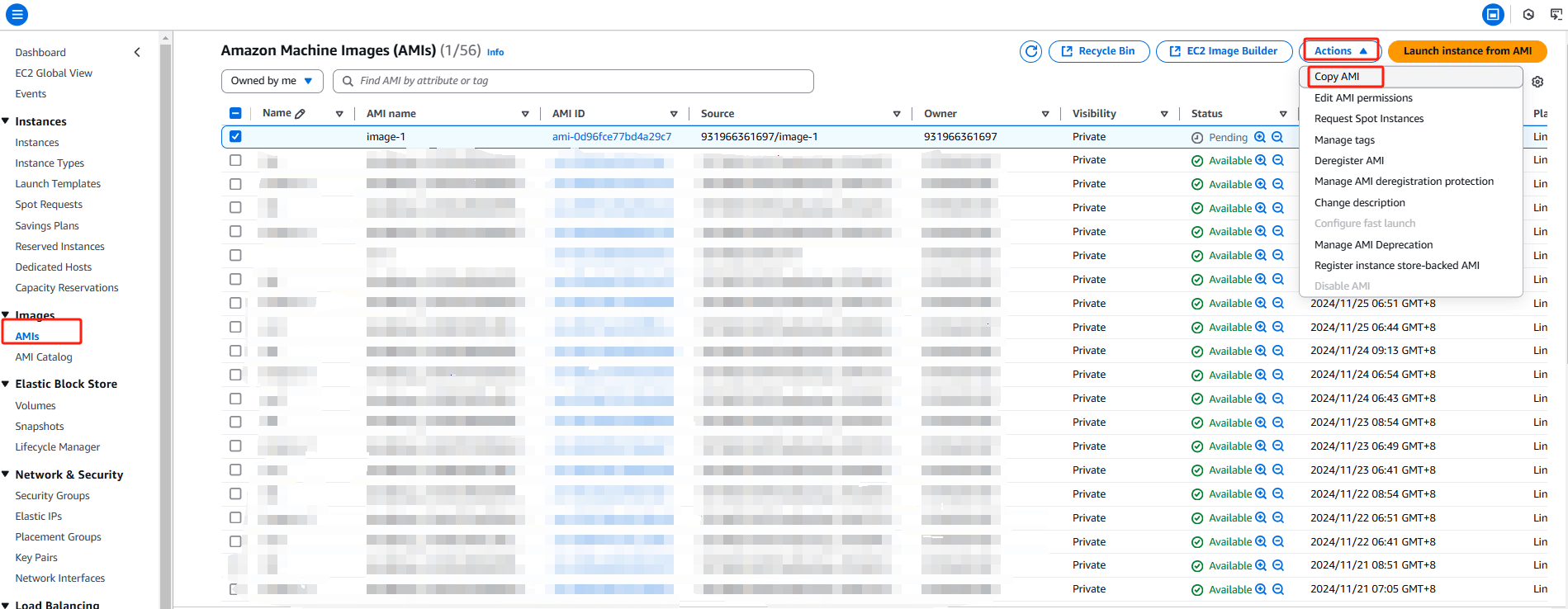Screen dimensions: 1568x609
Task: Click zoom-in icon in 2024/11/23 08:54 row
Action: pos(1261,422)
